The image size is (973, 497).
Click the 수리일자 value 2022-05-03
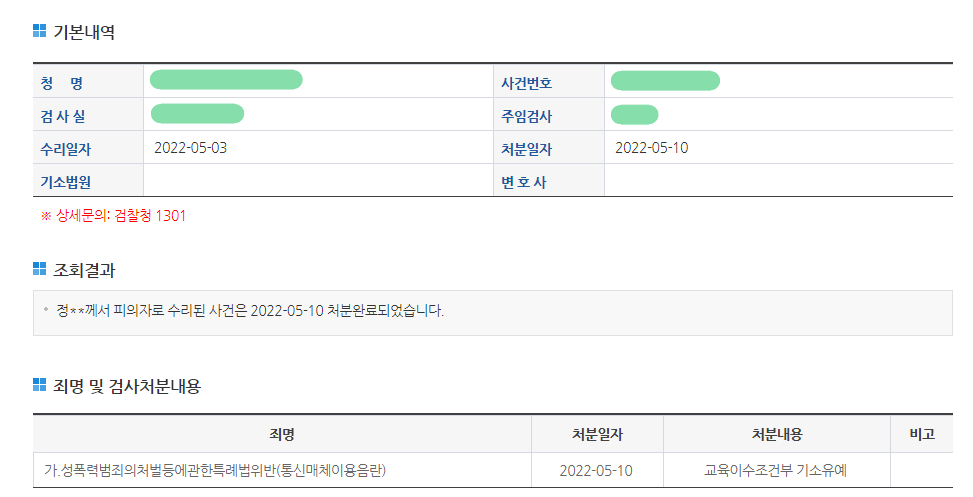click(191, 148)
